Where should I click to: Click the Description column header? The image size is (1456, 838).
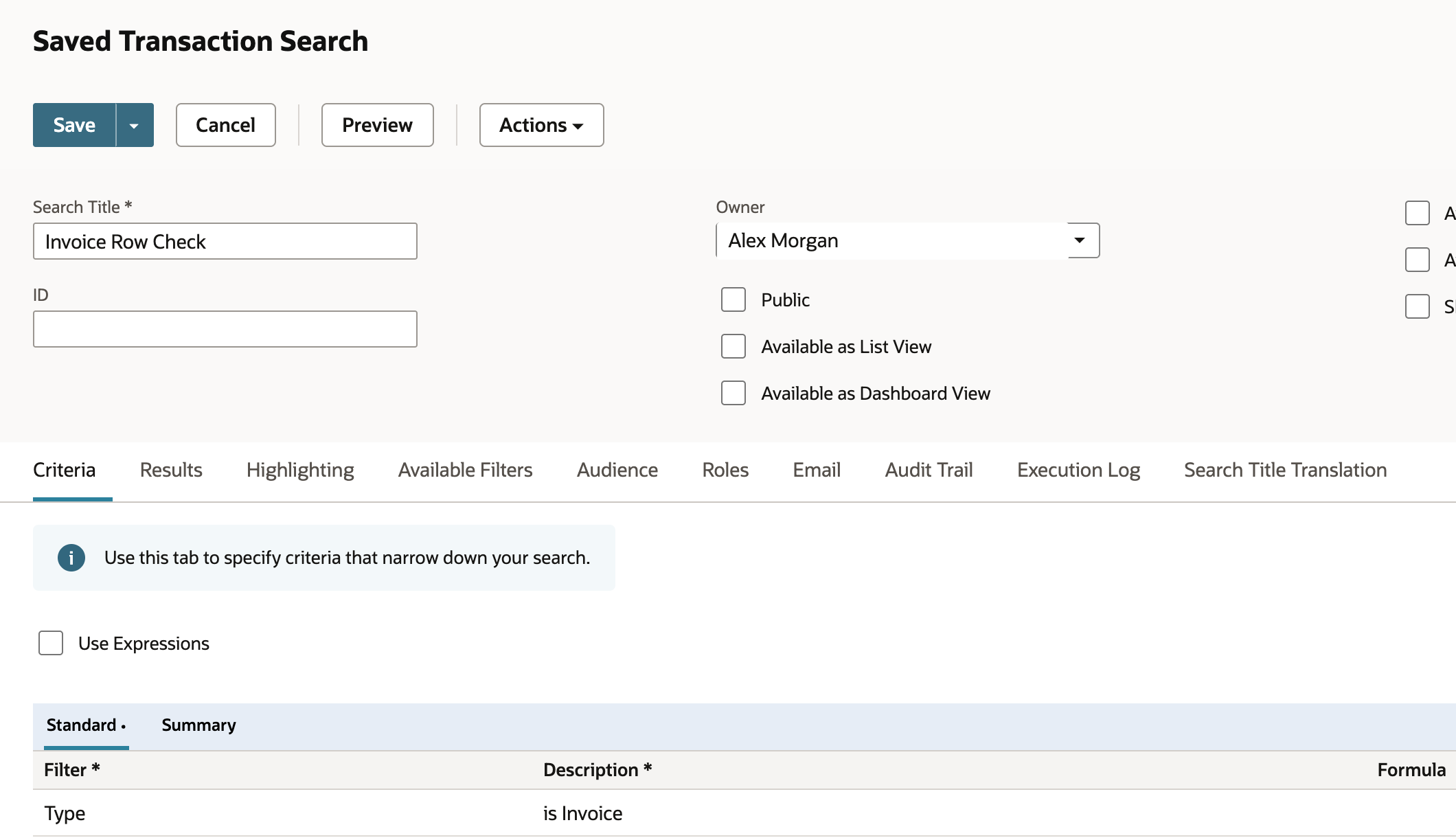coord(598,769)
